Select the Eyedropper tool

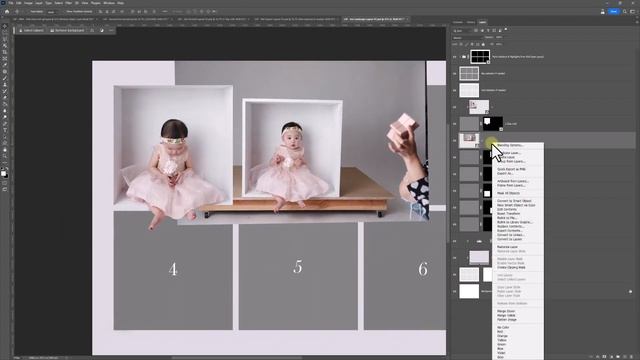pos(5,65)
